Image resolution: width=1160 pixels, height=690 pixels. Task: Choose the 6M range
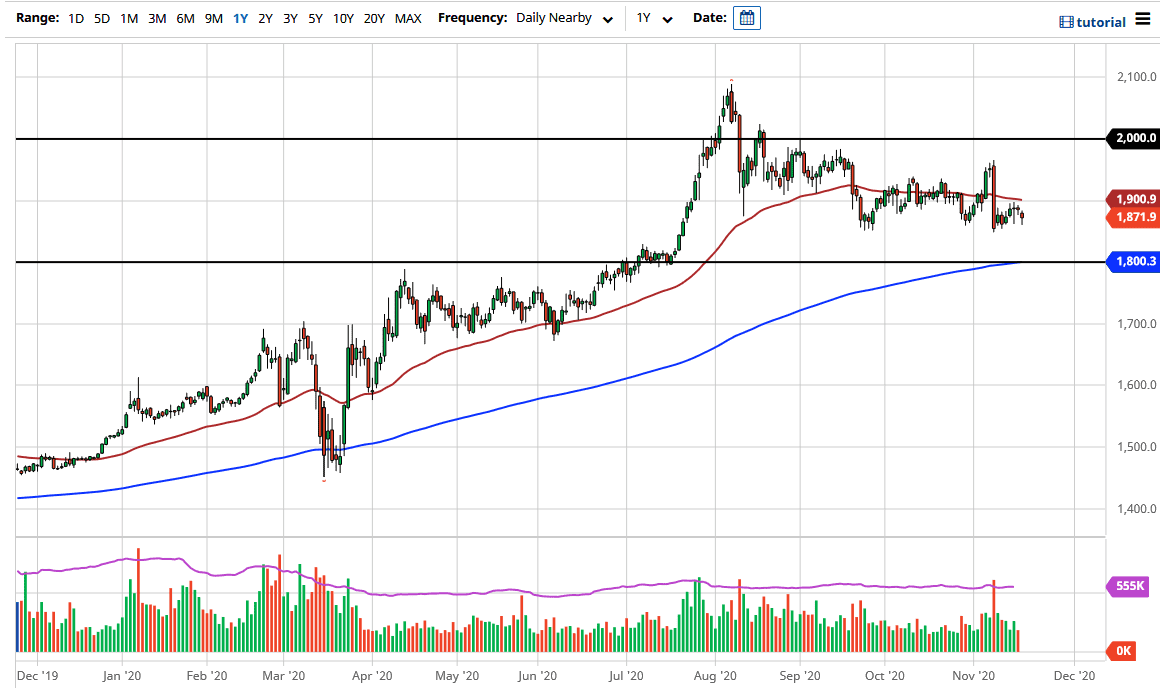pos(185,18)
